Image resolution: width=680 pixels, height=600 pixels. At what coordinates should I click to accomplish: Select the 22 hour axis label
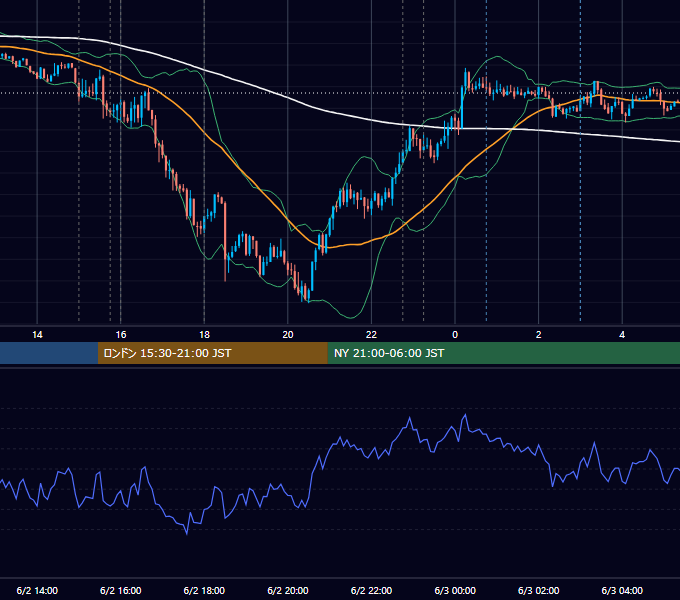[371, 335]
